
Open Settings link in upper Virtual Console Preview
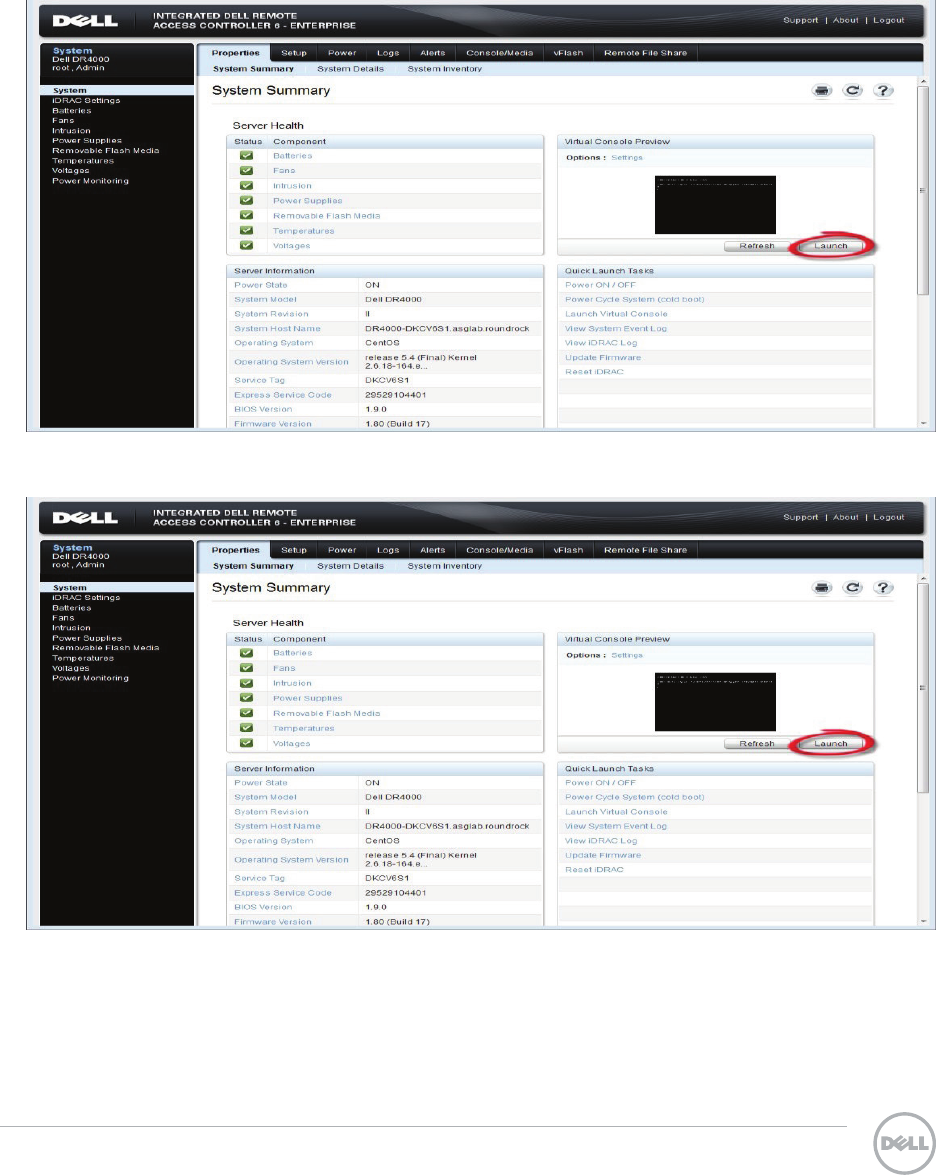[x=626, y=158]
